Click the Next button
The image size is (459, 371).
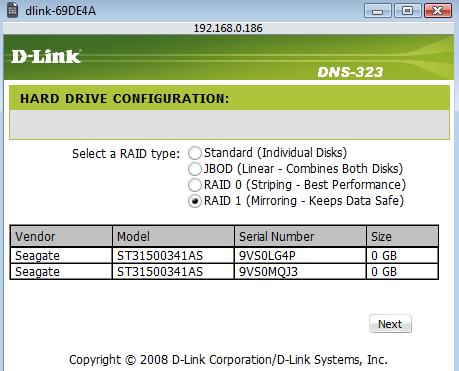click(390, 324)
